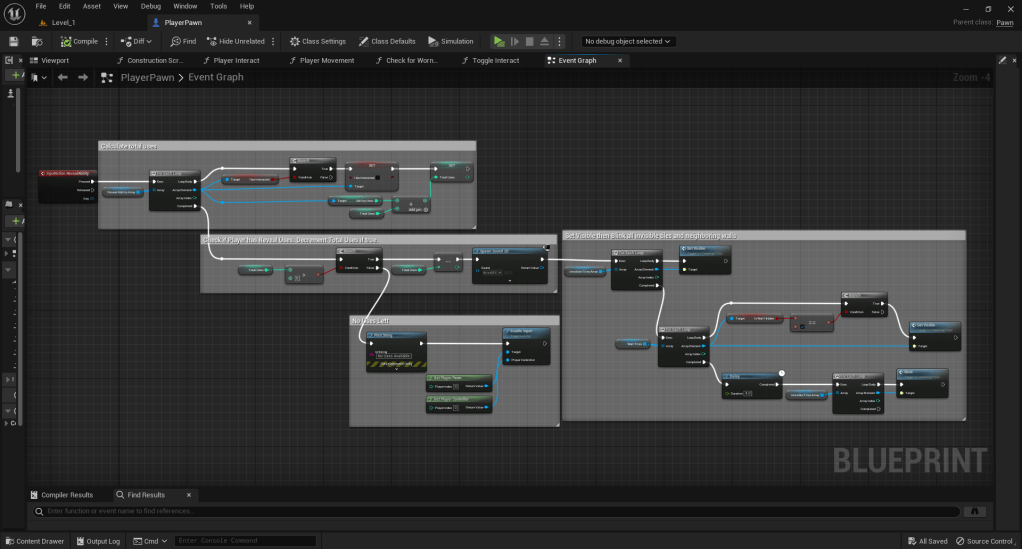Expand the Print String node options
Screen dimensions: 1022x549
(x=397, y=368)
